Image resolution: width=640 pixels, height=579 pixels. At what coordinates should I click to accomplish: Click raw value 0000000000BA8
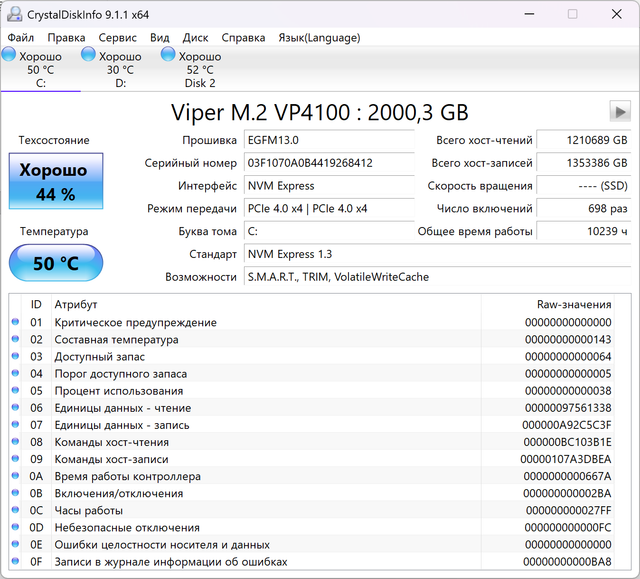567,562
